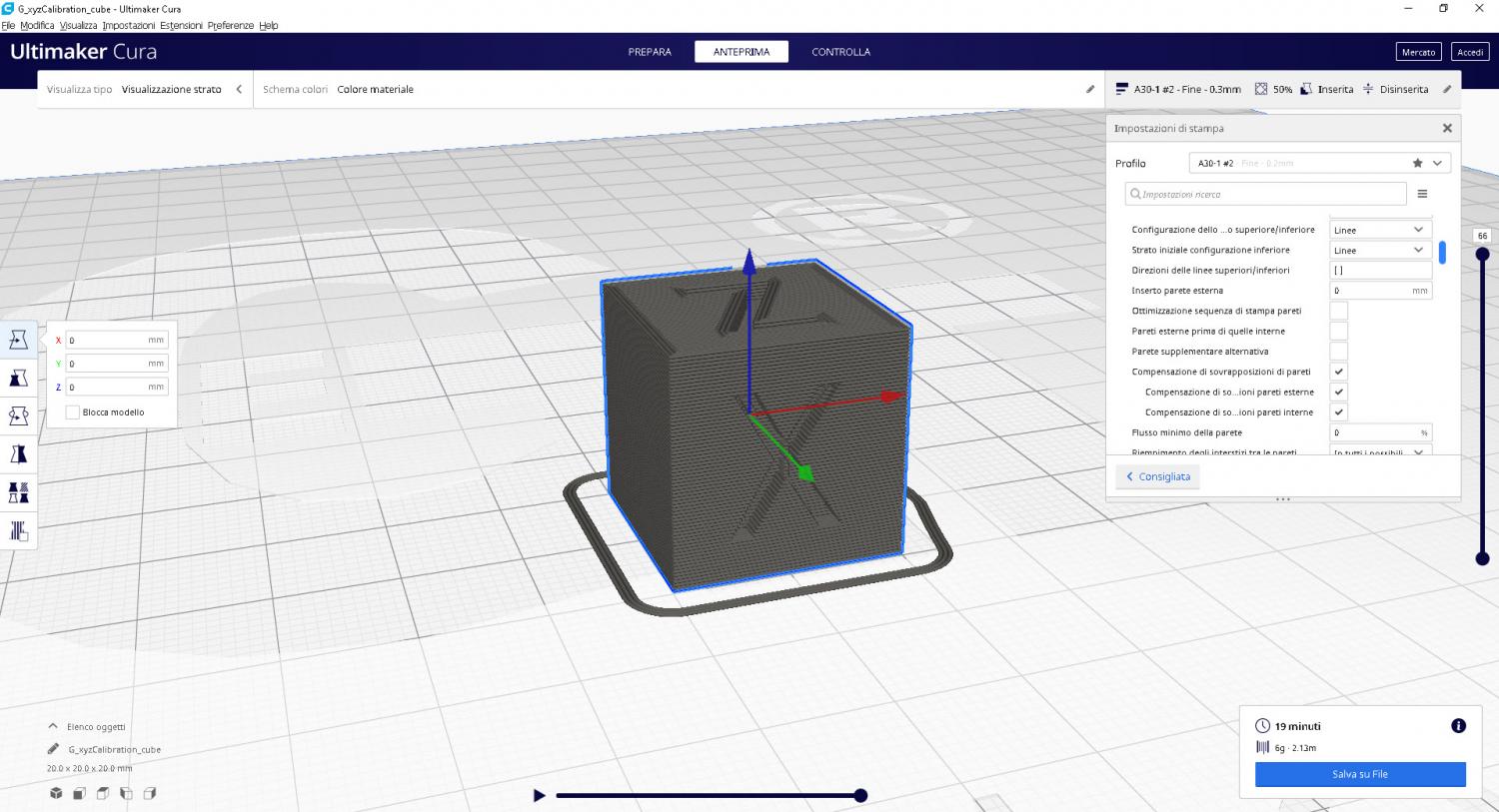The width and height of the screenshot is (1499, 812).
Task: Collapse the Elenco oggetti list
Action: coord(53,727)
